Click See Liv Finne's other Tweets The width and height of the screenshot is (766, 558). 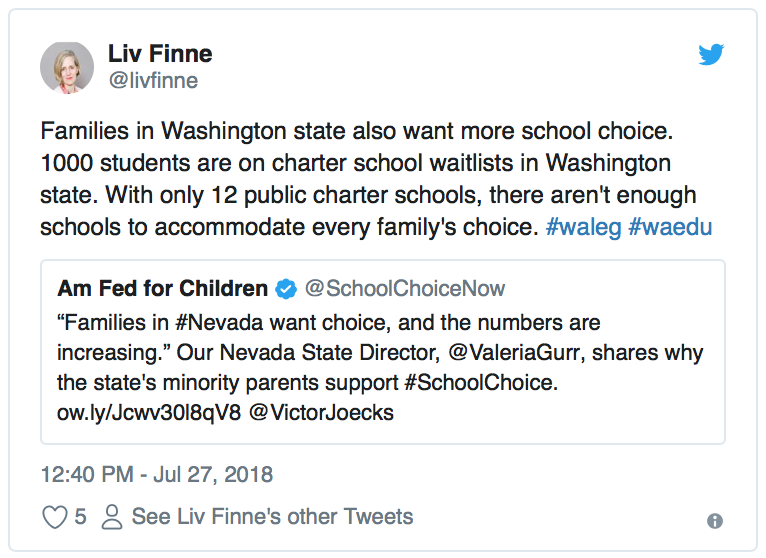click(273, 517)
